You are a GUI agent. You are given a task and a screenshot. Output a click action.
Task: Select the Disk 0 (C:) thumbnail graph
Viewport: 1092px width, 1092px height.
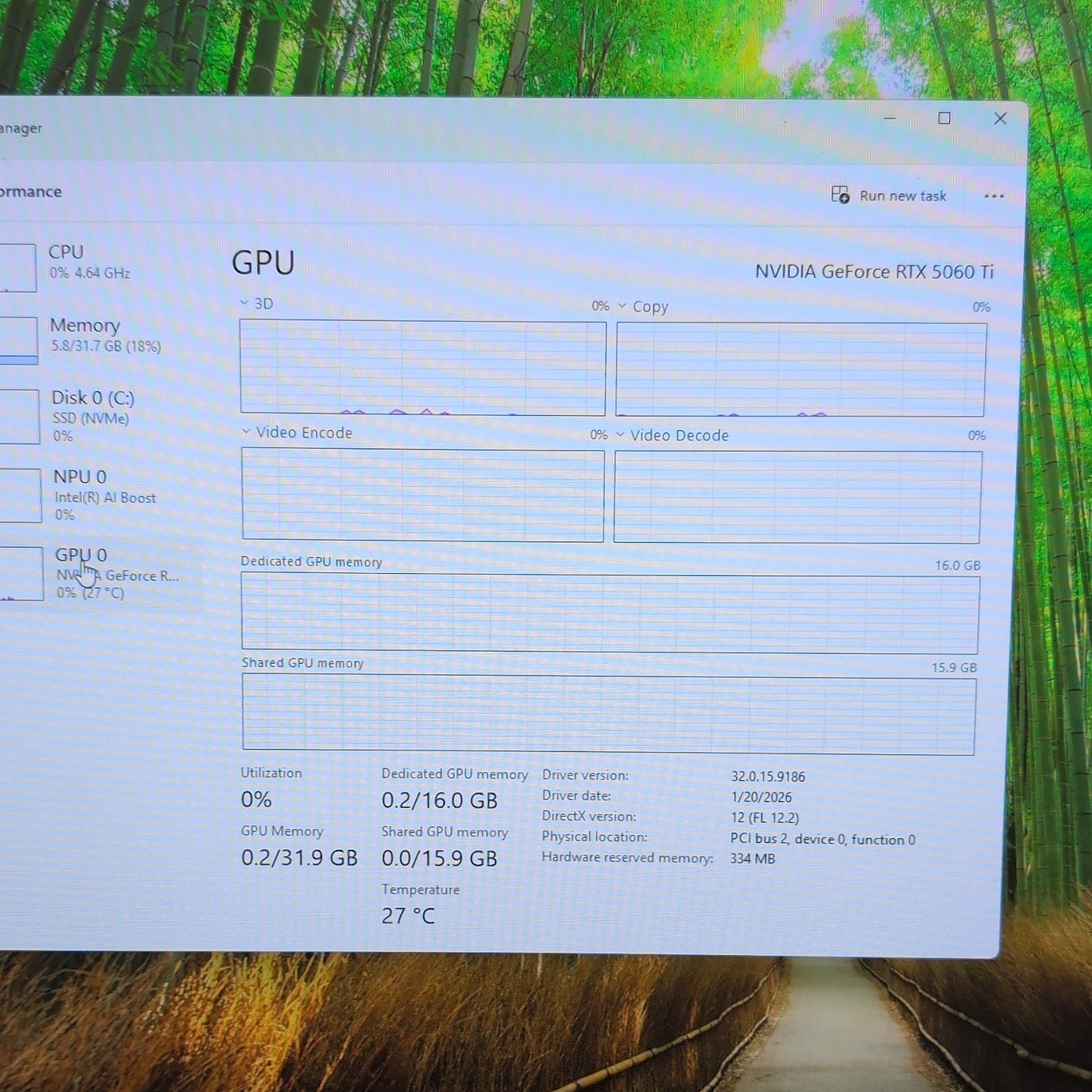pos(20,416)
